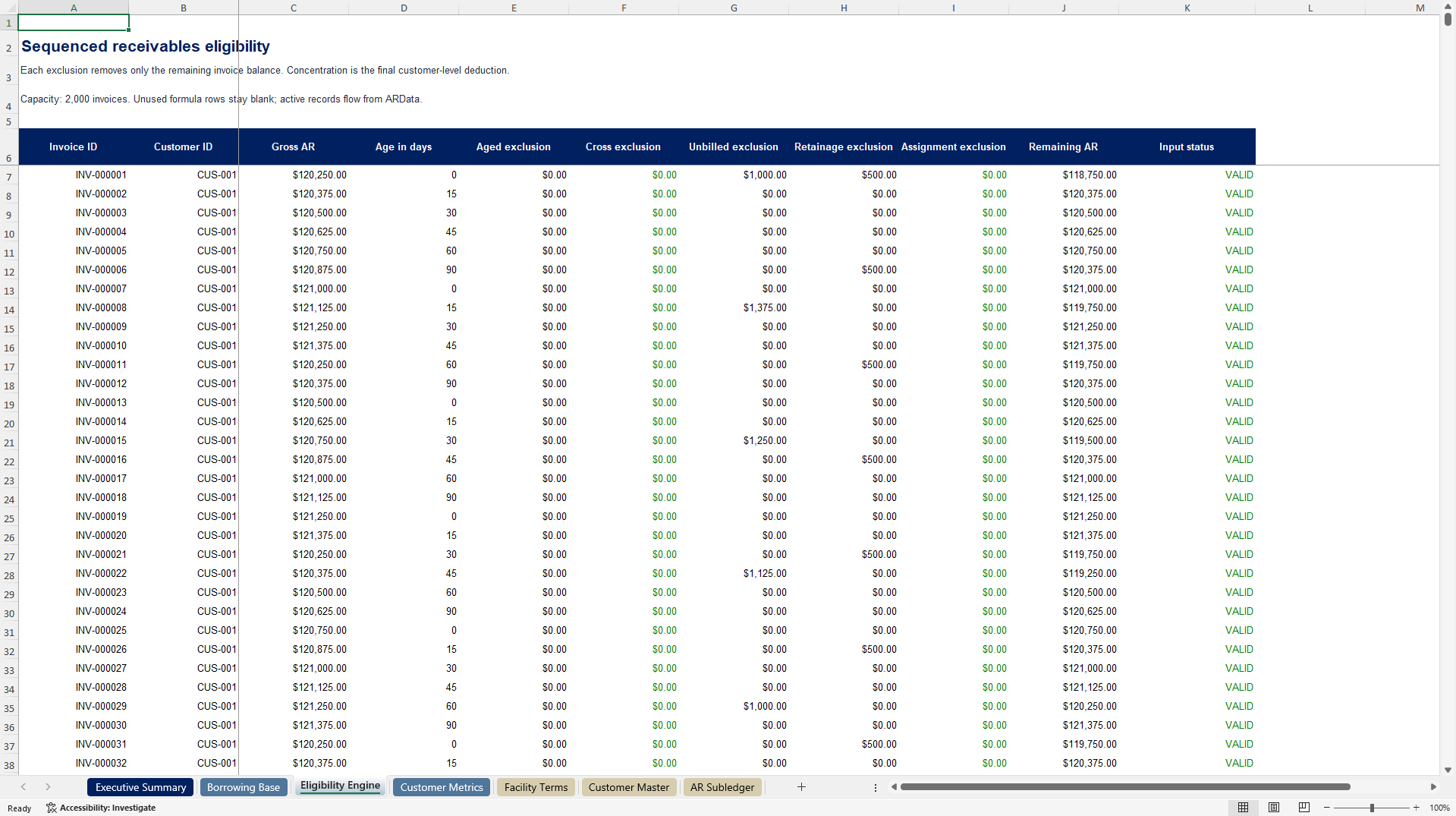Click the Unbilled exclusion header cell
The image size is (1456, 816).
click(734, 147)
